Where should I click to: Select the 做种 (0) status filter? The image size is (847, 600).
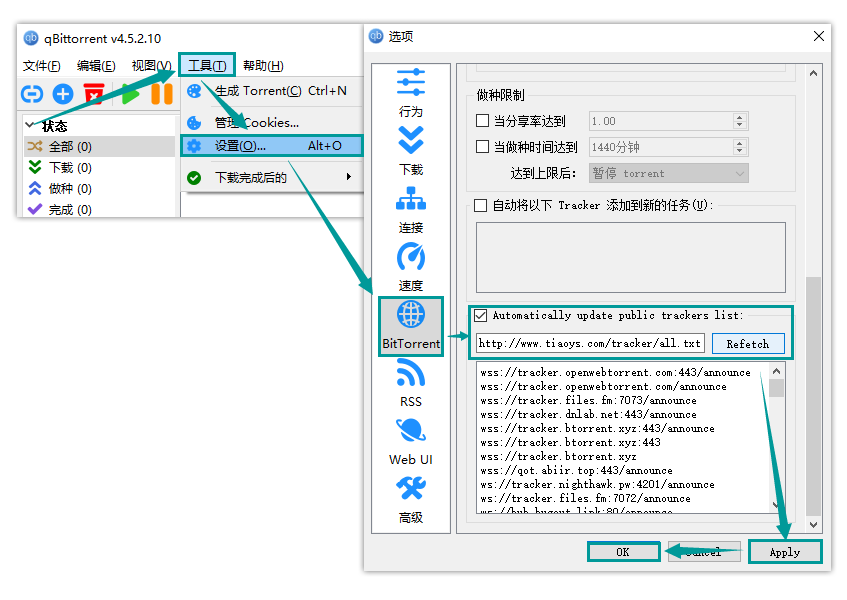tap(100, 188)
